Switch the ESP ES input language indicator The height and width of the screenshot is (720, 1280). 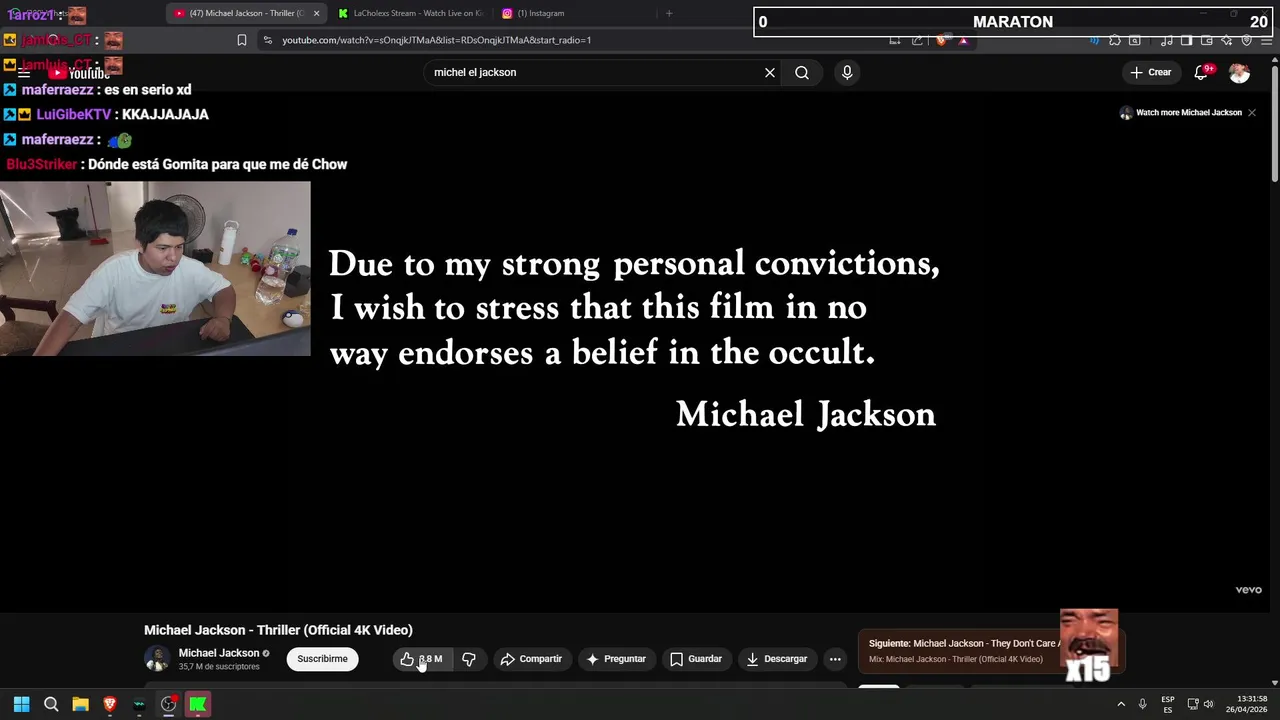[x=1168, y=704]
